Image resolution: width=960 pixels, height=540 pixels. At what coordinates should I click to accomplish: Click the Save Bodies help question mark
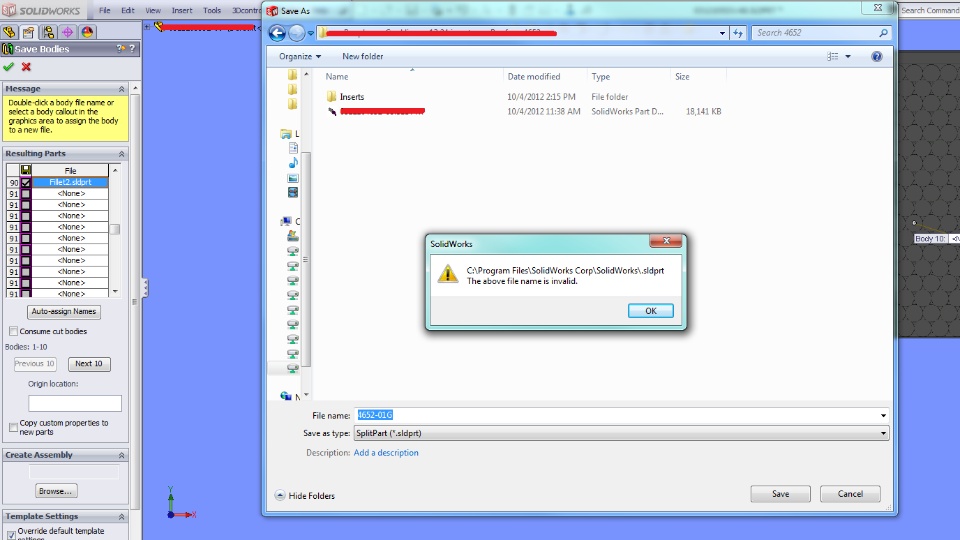pos(132,48)
